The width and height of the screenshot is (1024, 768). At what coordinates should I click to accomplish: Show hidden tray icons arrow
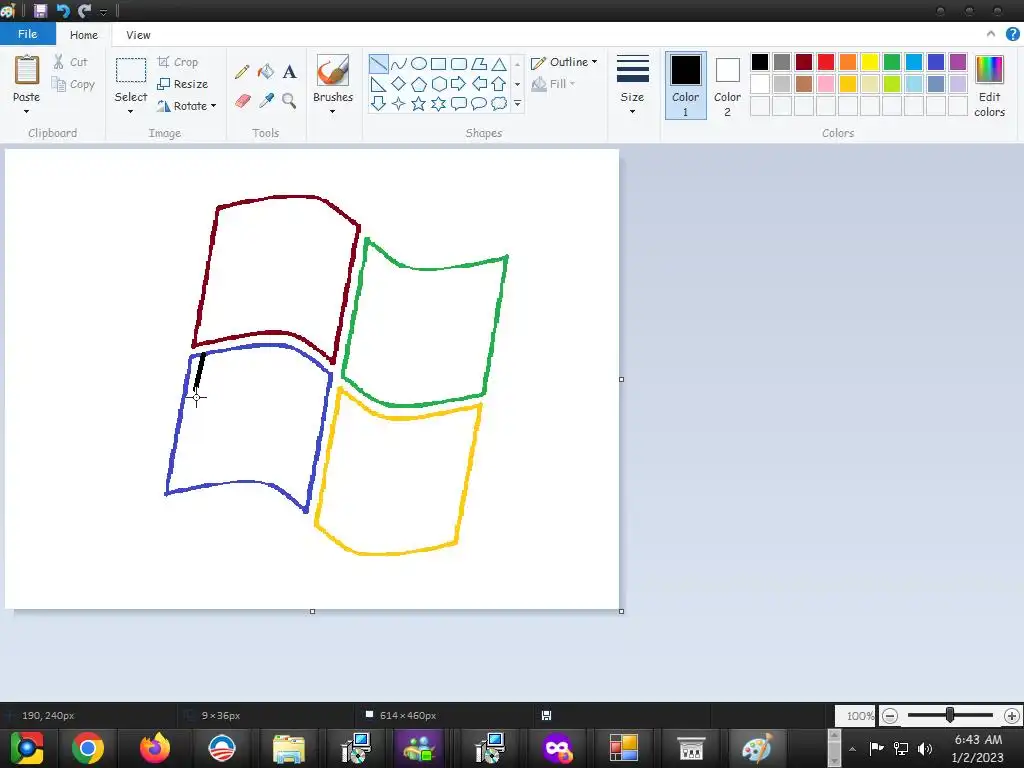pyautogui.click(x=852, y=748)
